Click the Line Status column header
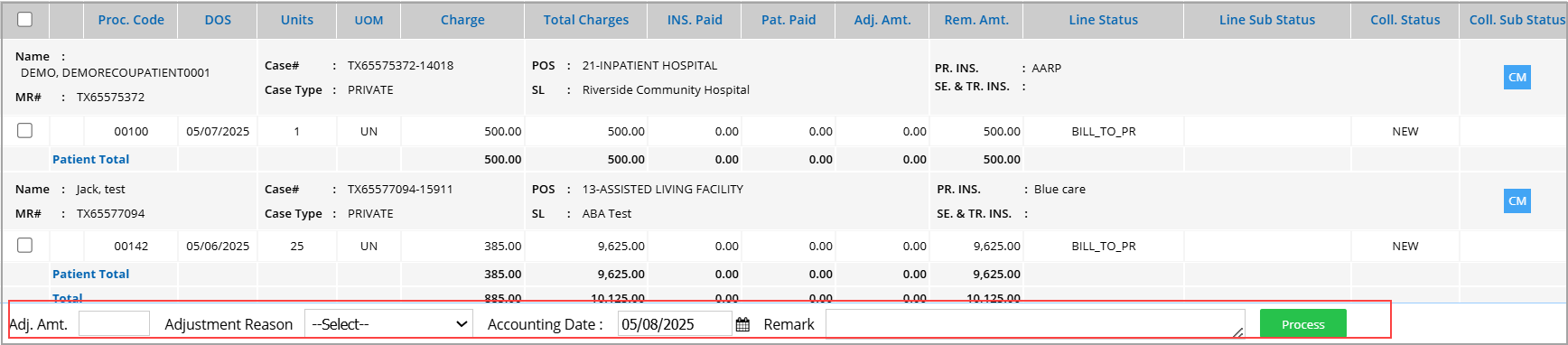Viewport: 1568px width, 345px height. (x=1104, y=20)
